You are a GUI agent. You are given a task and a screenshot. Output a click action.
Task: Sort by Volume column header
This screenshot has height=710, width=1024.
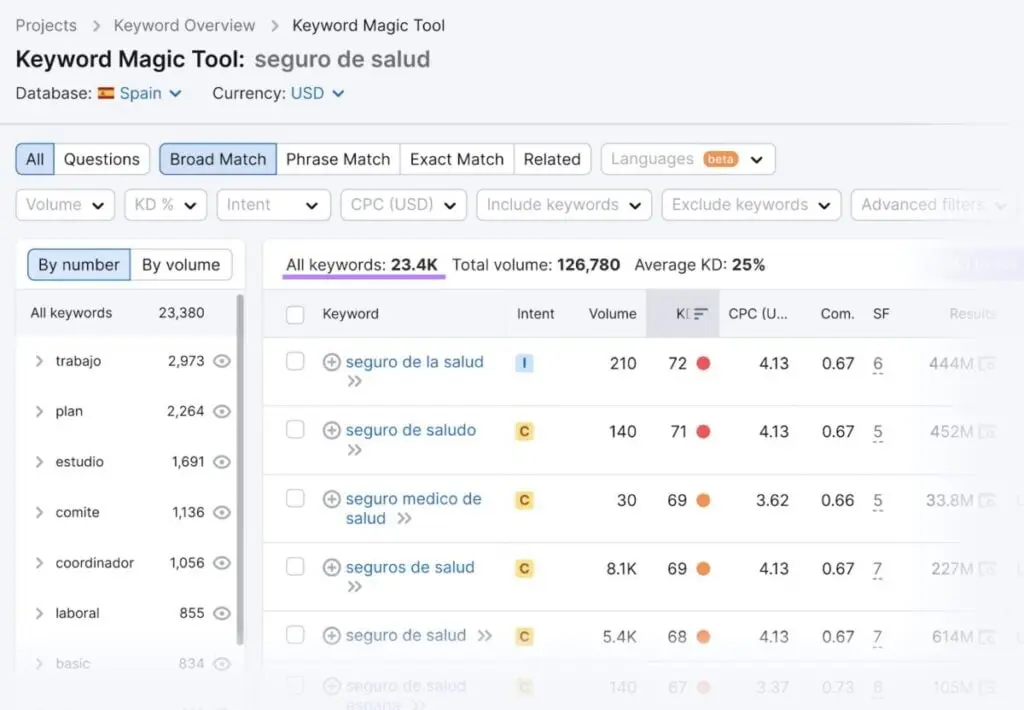coord(613,314)
